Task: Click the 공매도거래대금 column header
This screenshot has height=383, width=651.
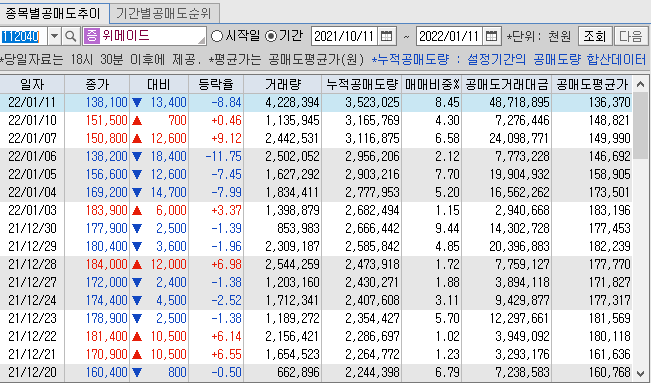Action: pyautogui.click(x=507, y=84)
